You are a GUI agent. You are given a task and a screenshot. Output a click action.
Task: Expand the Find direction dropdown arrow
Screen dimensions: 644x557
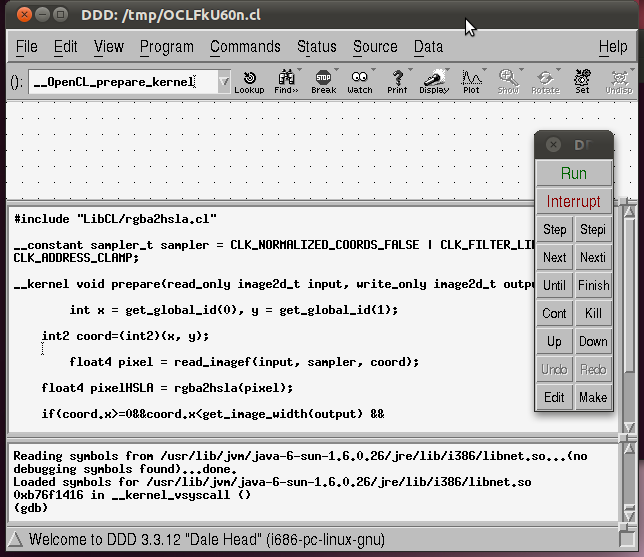[x=299, y=69]
